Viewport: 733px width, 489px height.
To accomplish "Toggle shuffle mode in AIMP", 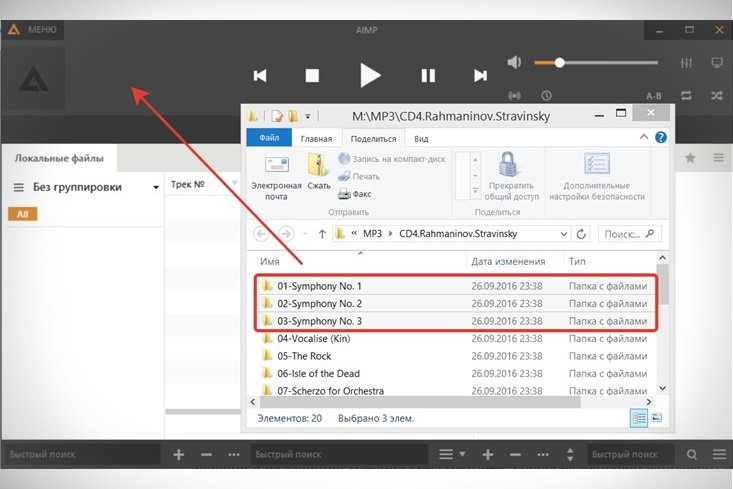I will coord(717,96).
